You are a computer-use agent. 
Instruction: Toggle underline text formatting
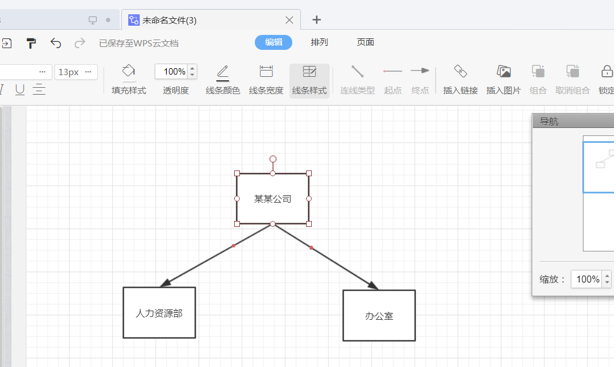pyautogui.click(x=20, y=90)
